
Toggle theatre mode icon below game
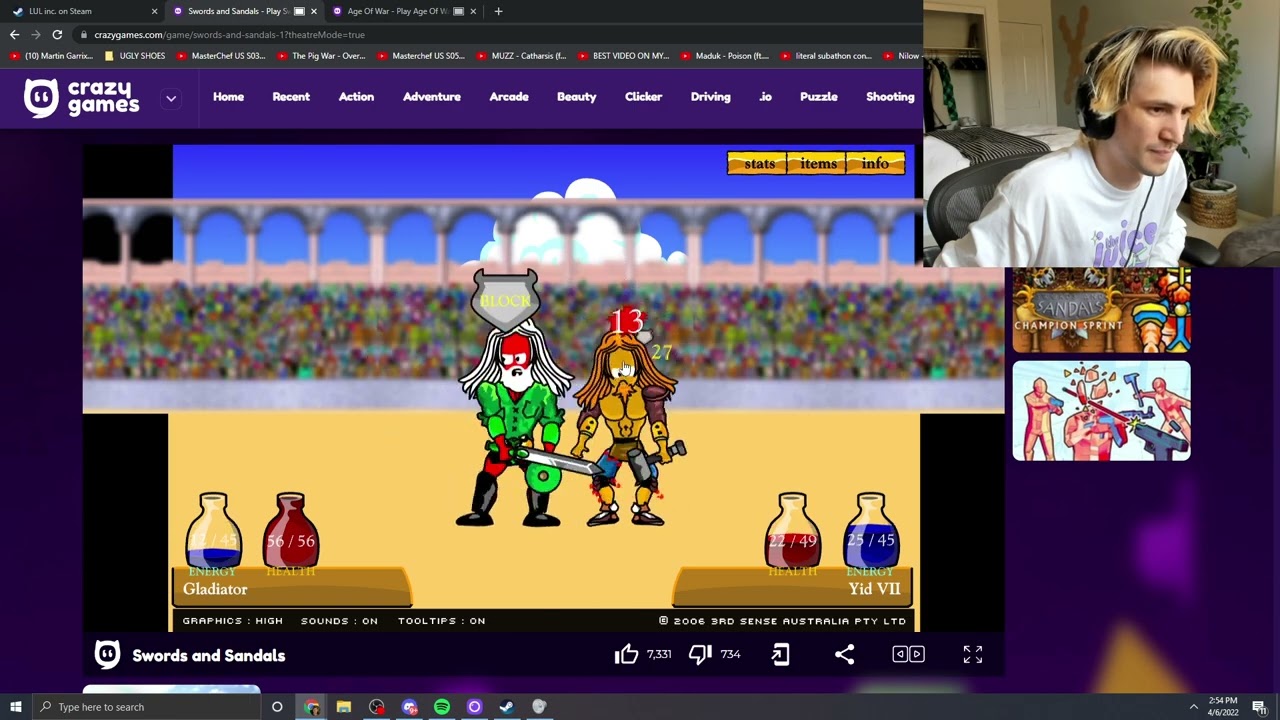point(908,654)
